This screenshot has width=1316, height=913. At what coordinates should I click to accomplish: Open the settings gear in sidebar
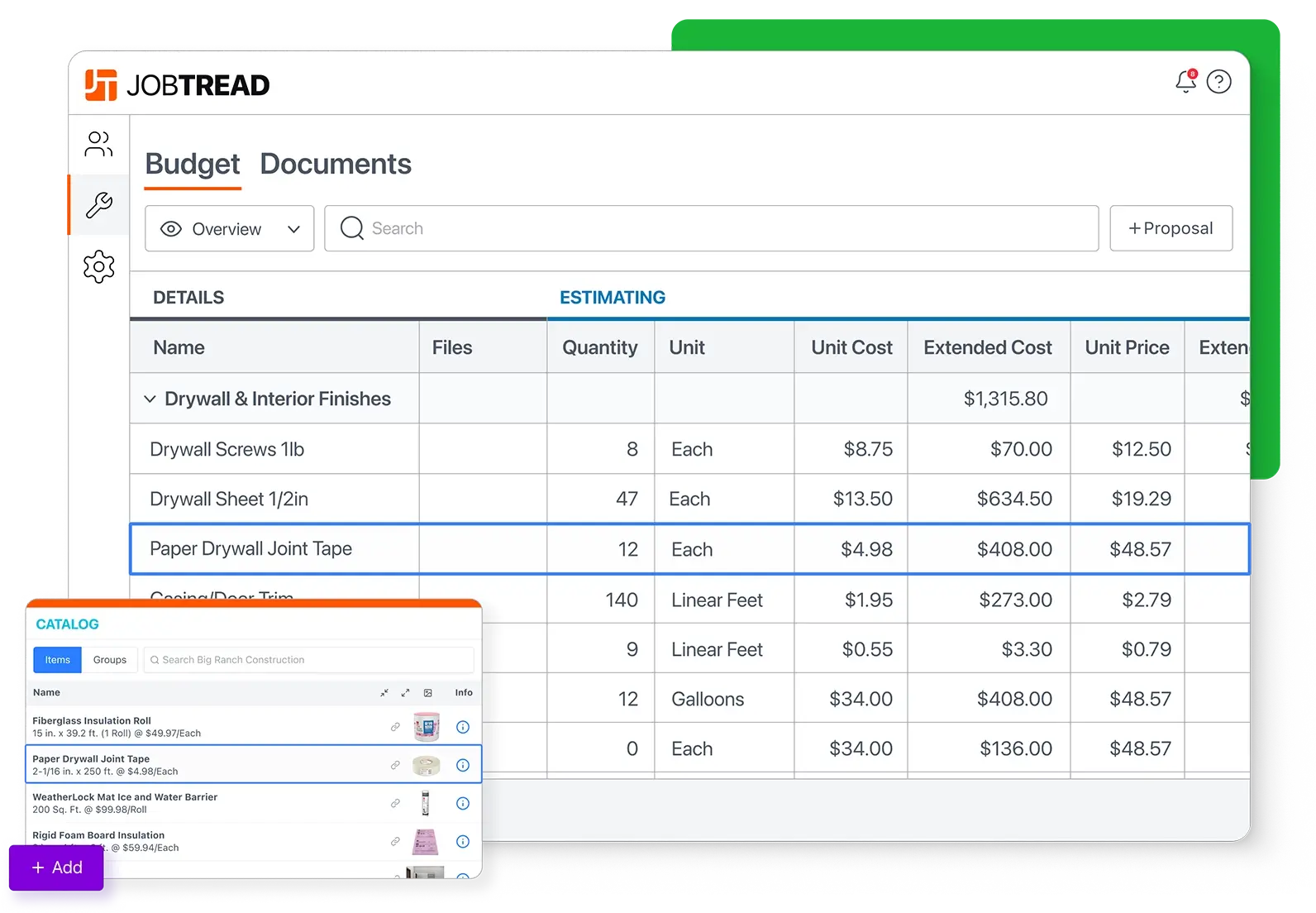coord(99,266)
